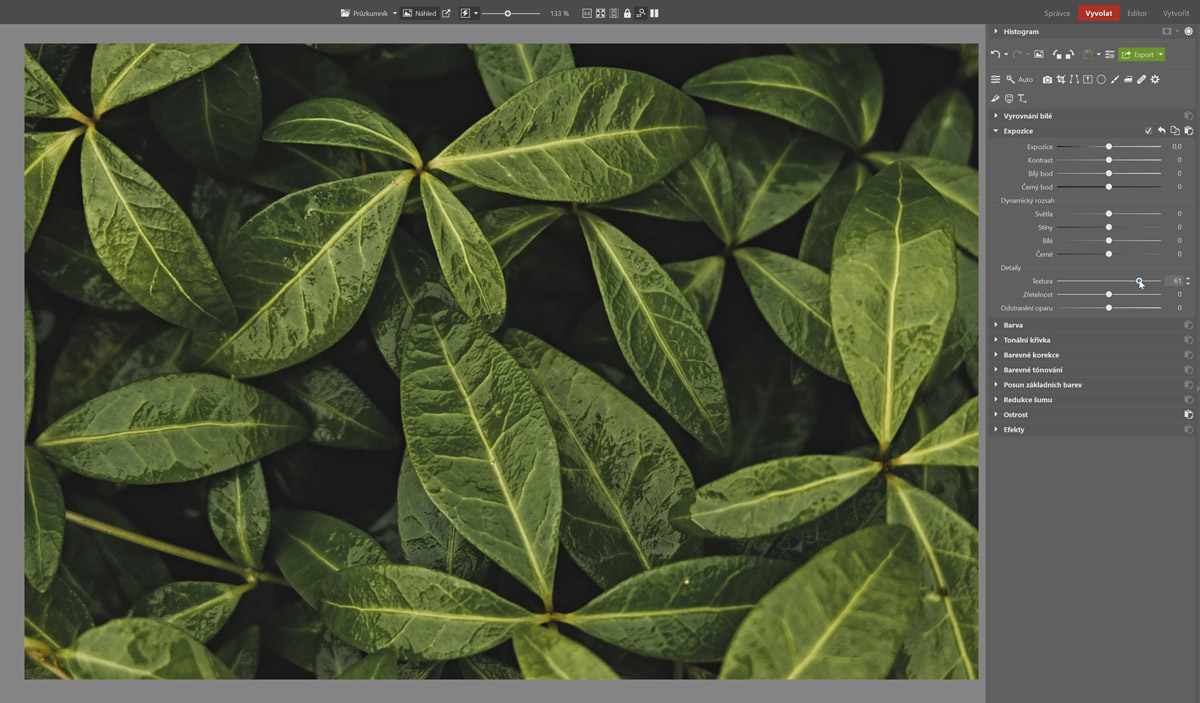Collapse the Expozice panel
This screenshot has height=703, width=1200.
(x=996, y=131)
